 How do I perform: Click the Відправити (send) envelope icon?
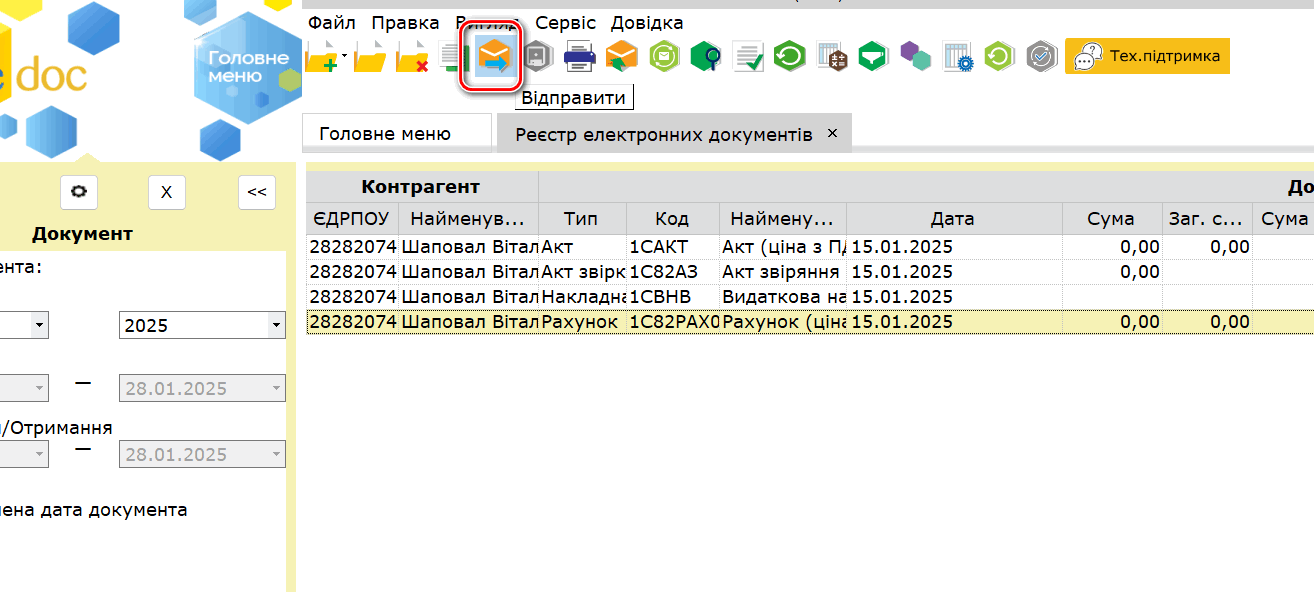(491, 58)
